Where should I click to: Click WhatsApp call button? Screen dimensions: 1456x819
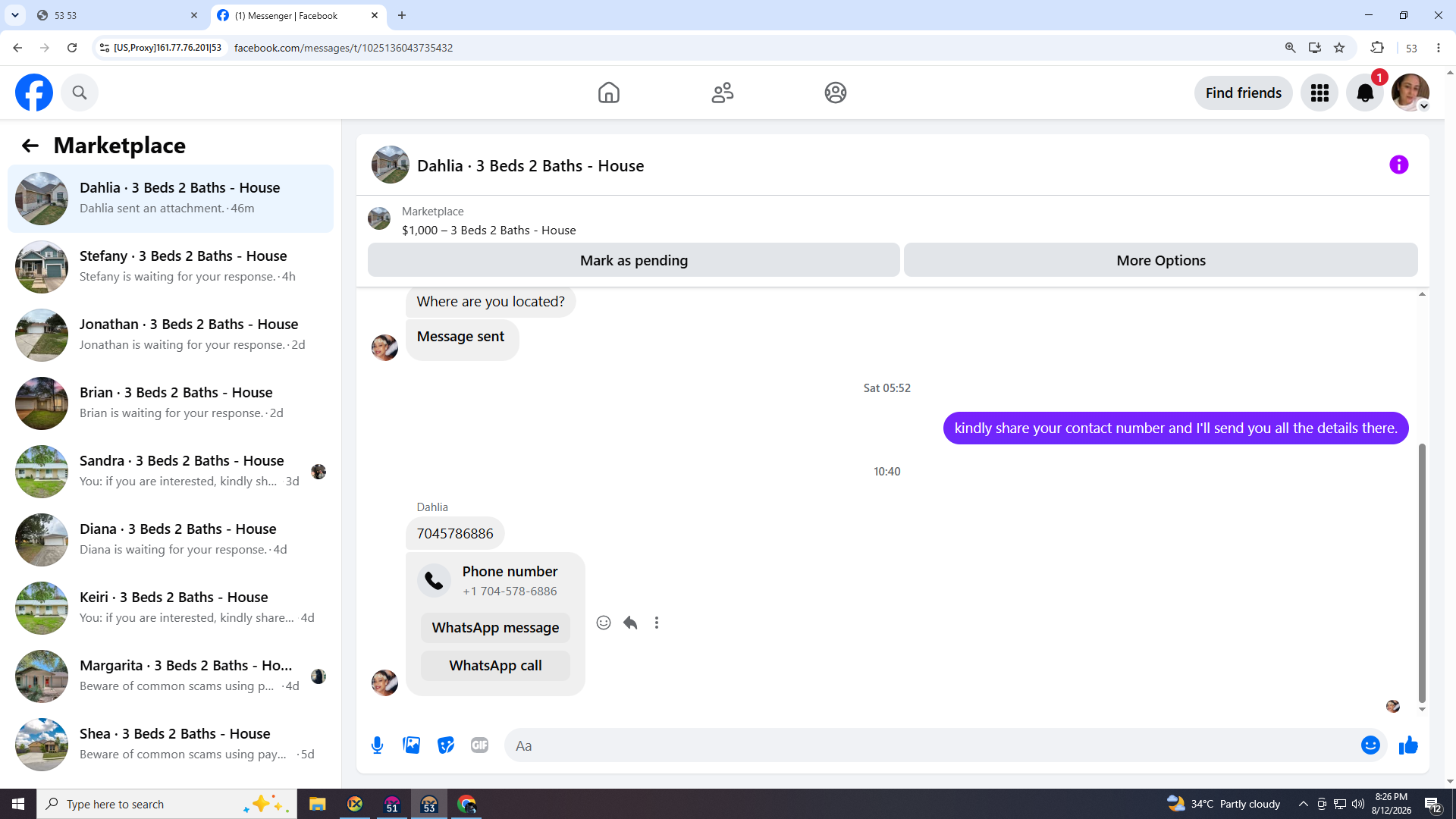click(x=495, y=666)
